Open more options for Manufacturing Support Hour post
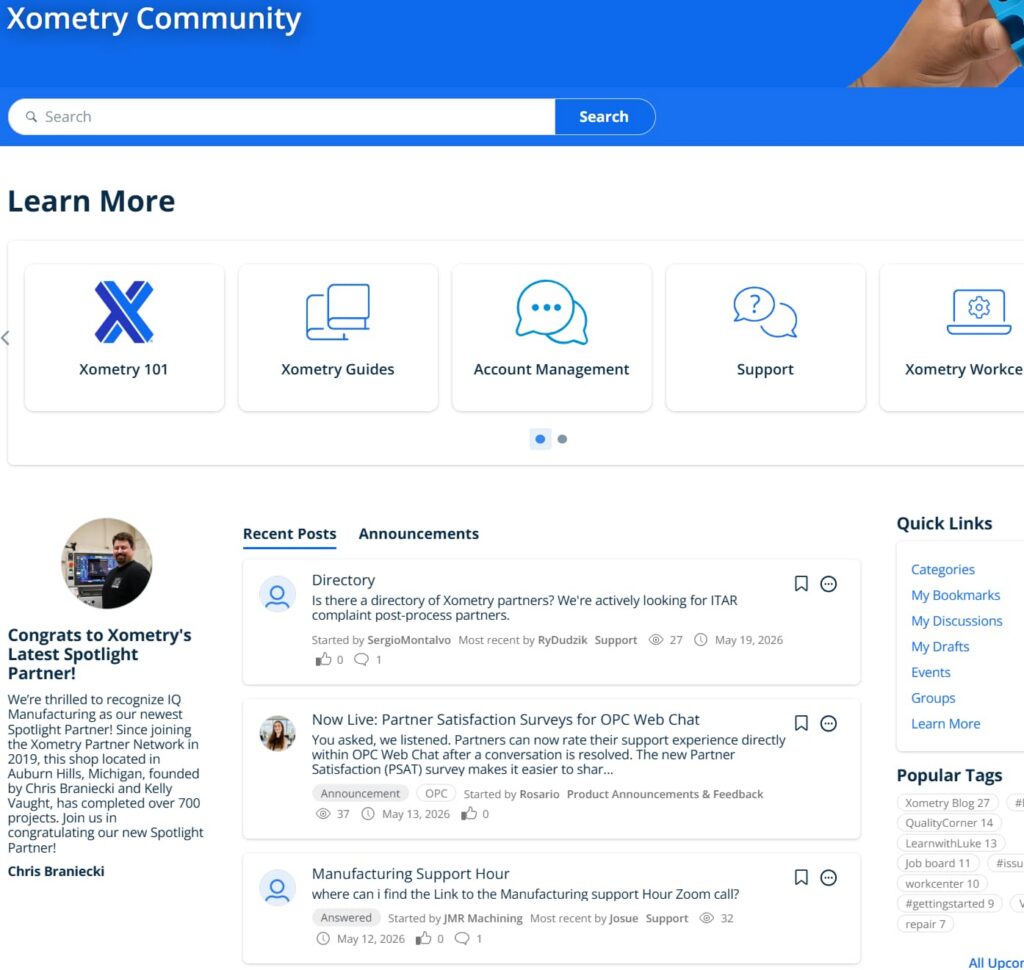Viewport: 1024px width, 970px height. coord(828,877)
